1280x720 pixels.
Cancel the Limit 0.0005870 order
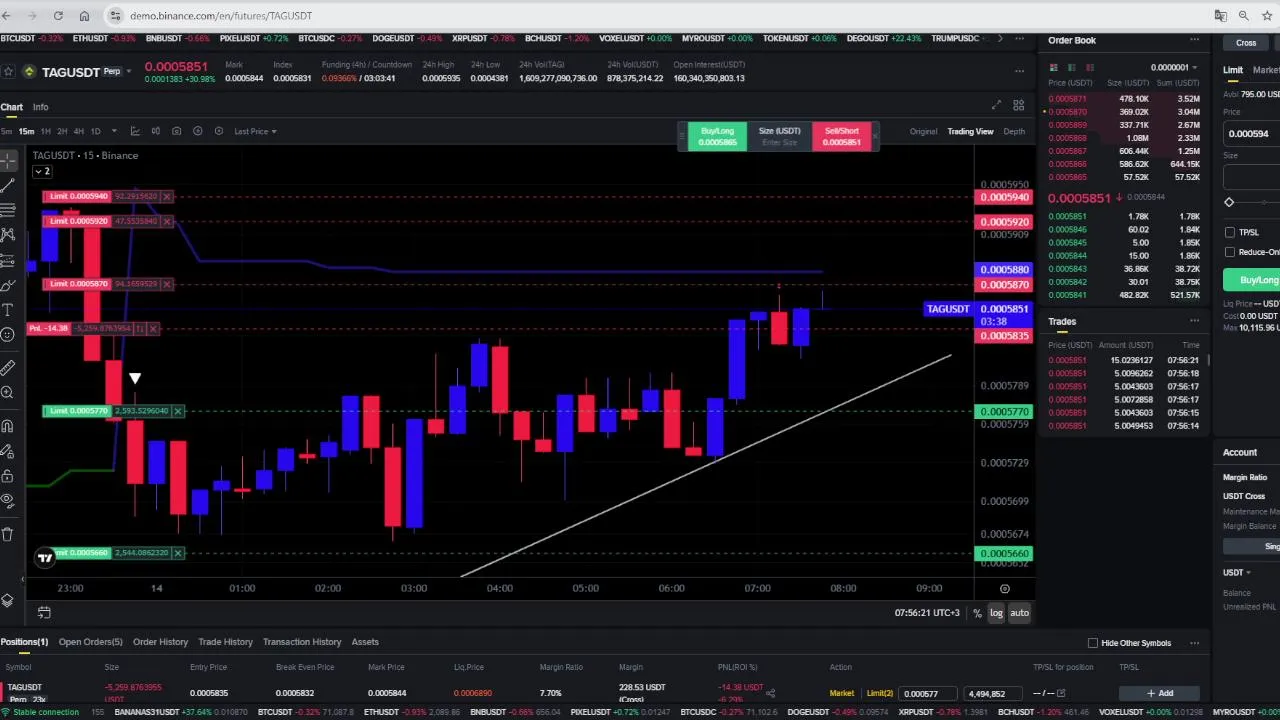[167, 284]
